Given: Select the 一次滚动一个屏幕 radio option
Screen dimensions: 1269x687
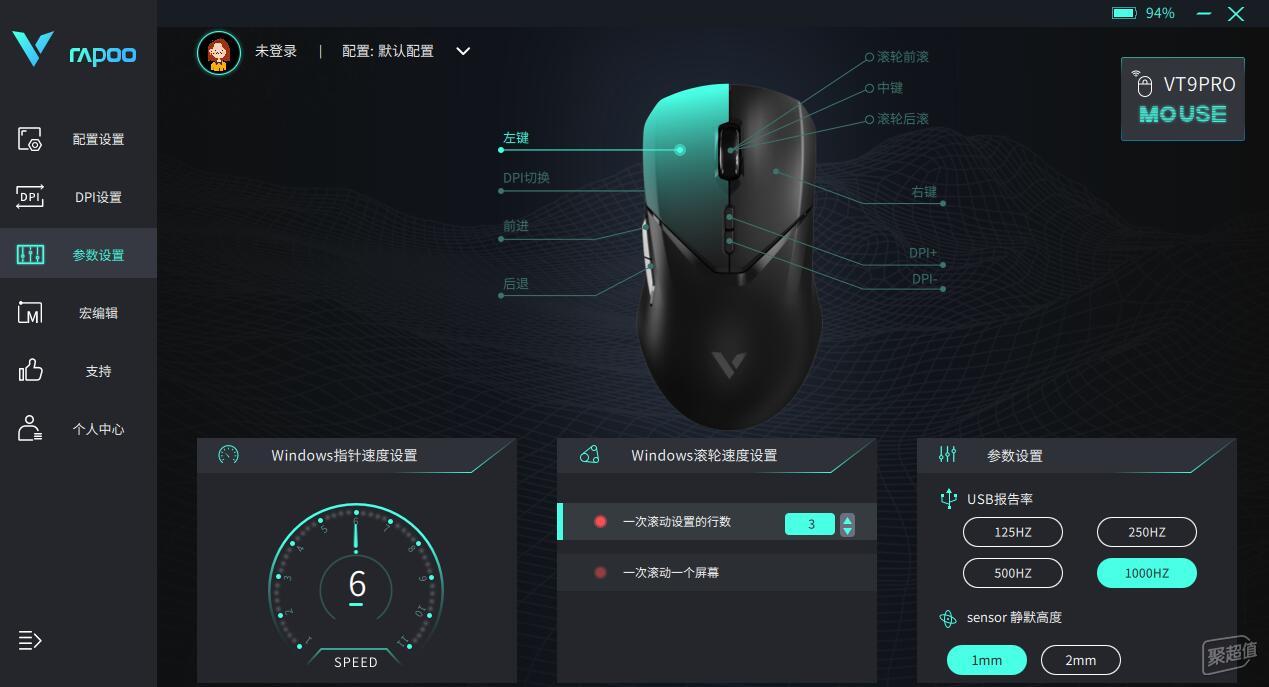Looking at the screenshot, I should (600, 573).
